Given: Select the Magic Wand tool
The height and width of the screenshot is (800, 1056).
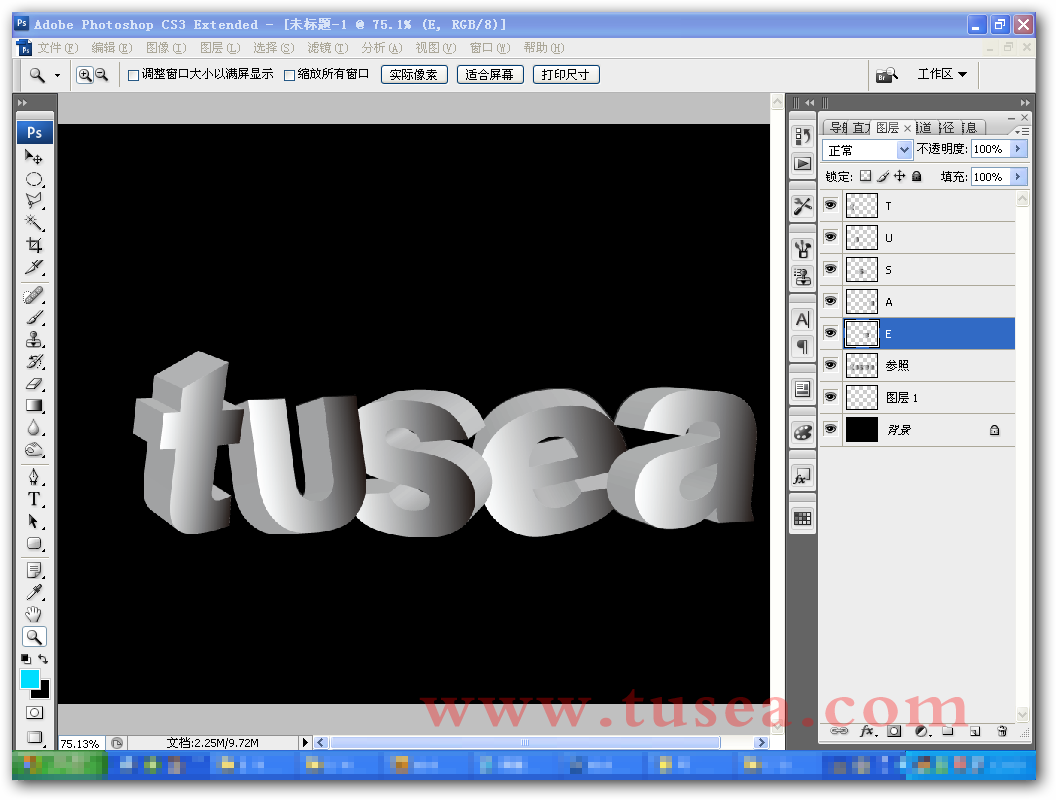Looking at the screenshot, I should (x=34, y=222).
